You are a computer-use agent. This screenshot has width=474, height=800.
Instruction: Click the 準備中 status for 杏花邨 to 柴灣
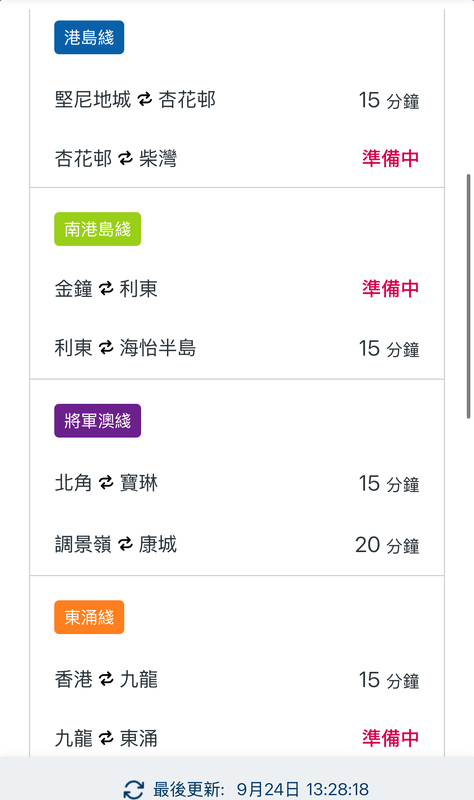pos(390,158)
